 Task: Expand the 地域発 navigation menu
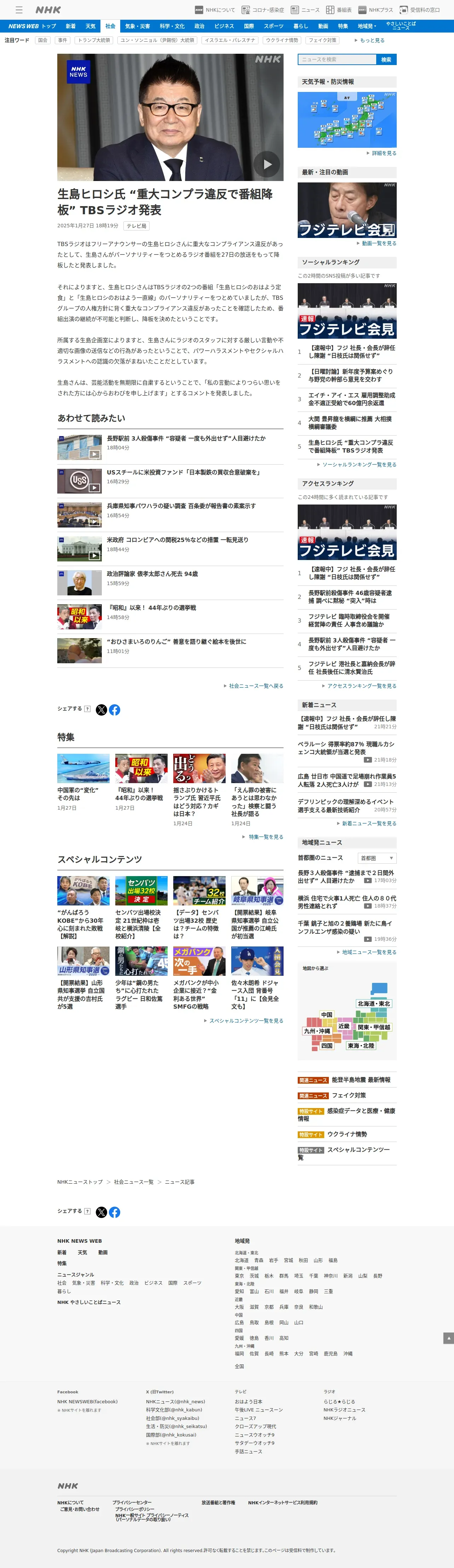click(x=367, y=26)
